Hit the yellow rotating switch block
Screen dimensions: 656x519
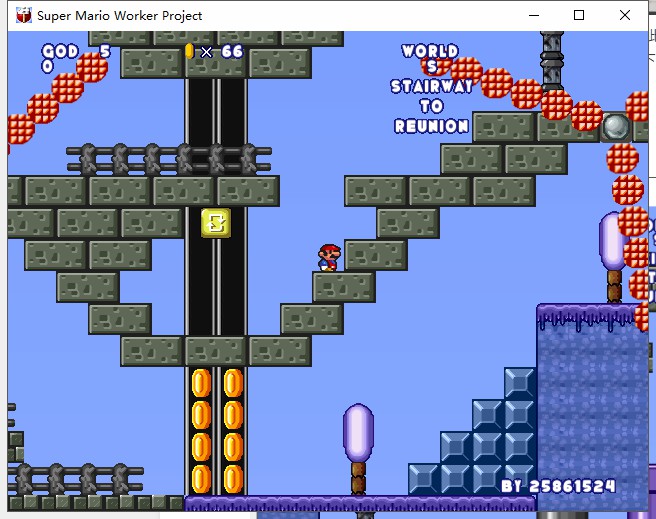pos(216,223)
